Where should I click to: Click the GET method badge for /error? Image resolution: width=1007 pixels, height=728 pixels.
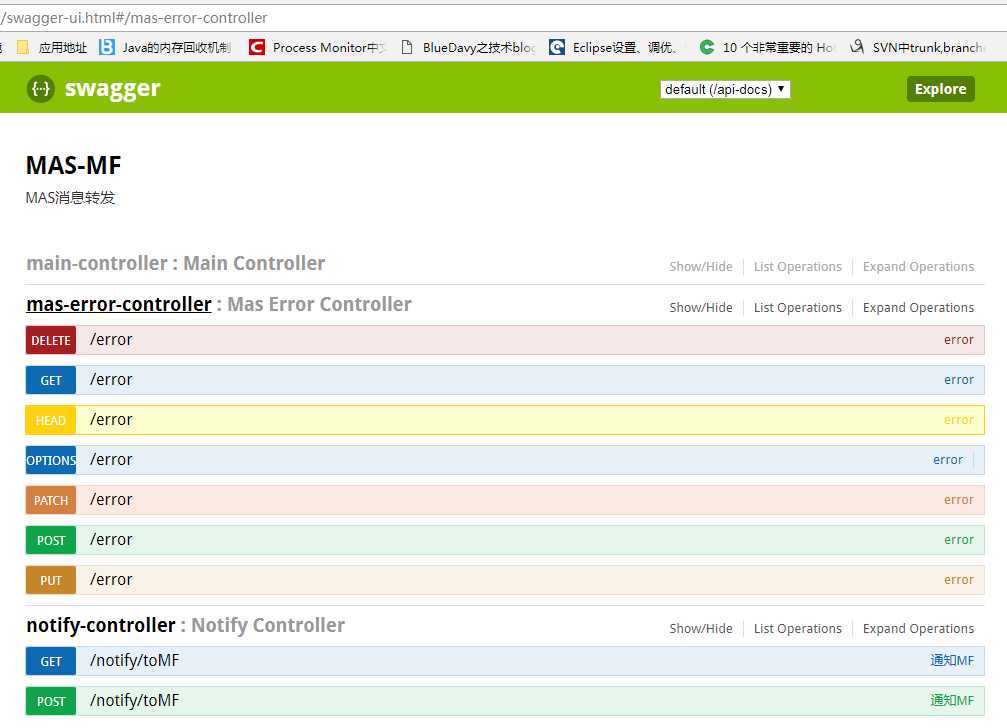pyautogui.click(x=51, y=380)
